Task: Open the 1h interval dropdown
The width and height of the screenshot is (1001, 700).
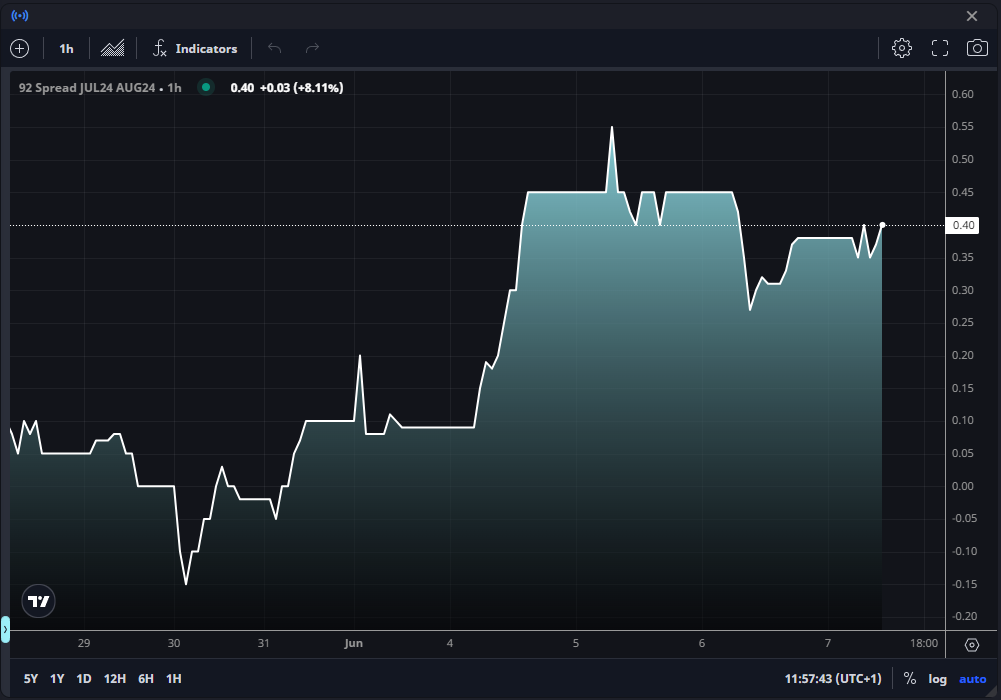Action: [66, 48]
